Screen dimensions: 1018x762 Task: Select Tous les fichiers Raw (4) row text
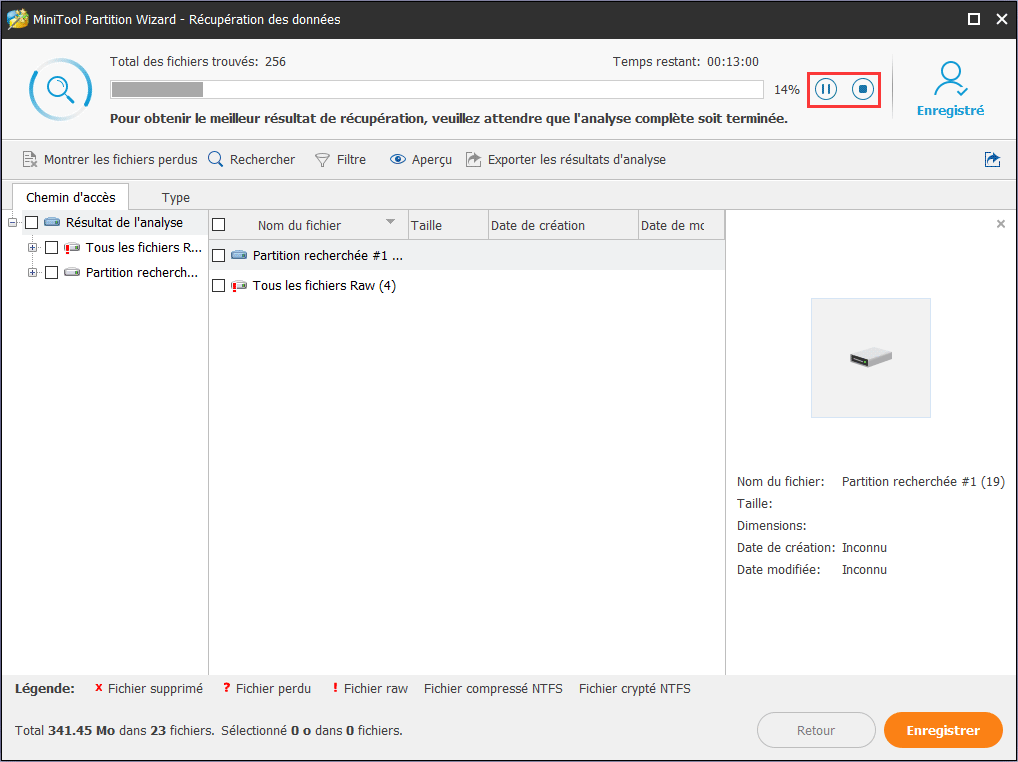[x=324, y=286]
